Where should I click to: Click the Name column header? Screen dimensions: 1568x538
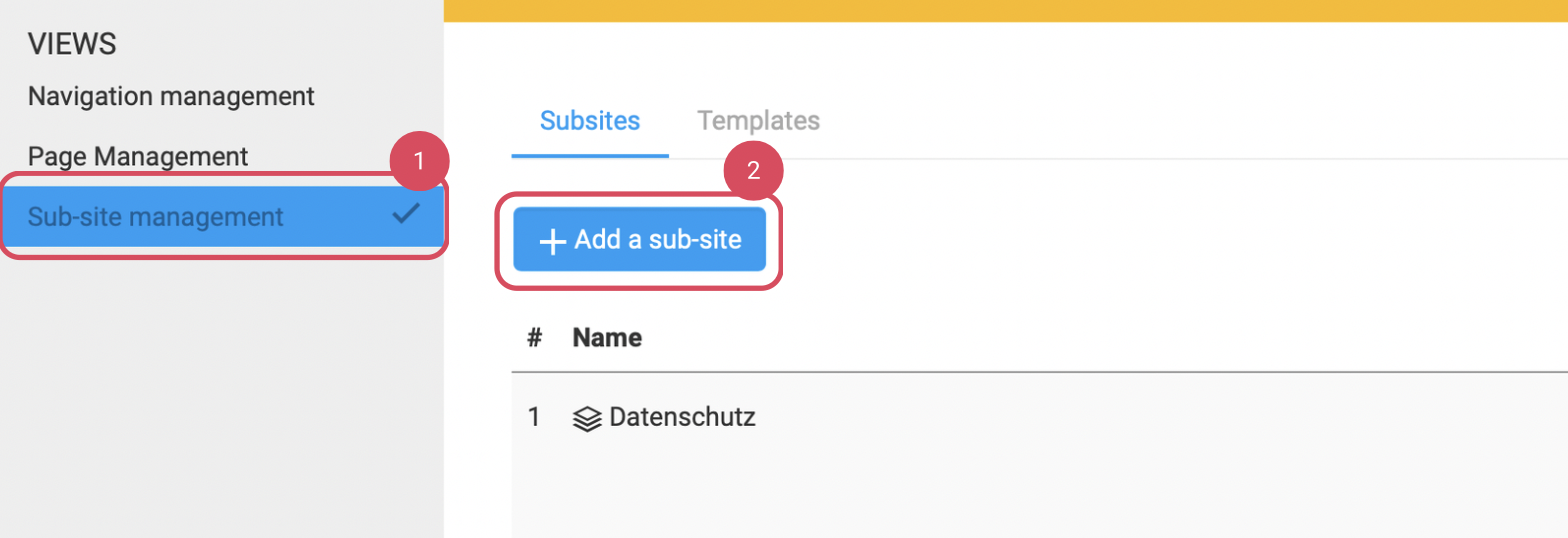(x=606, y=338)
